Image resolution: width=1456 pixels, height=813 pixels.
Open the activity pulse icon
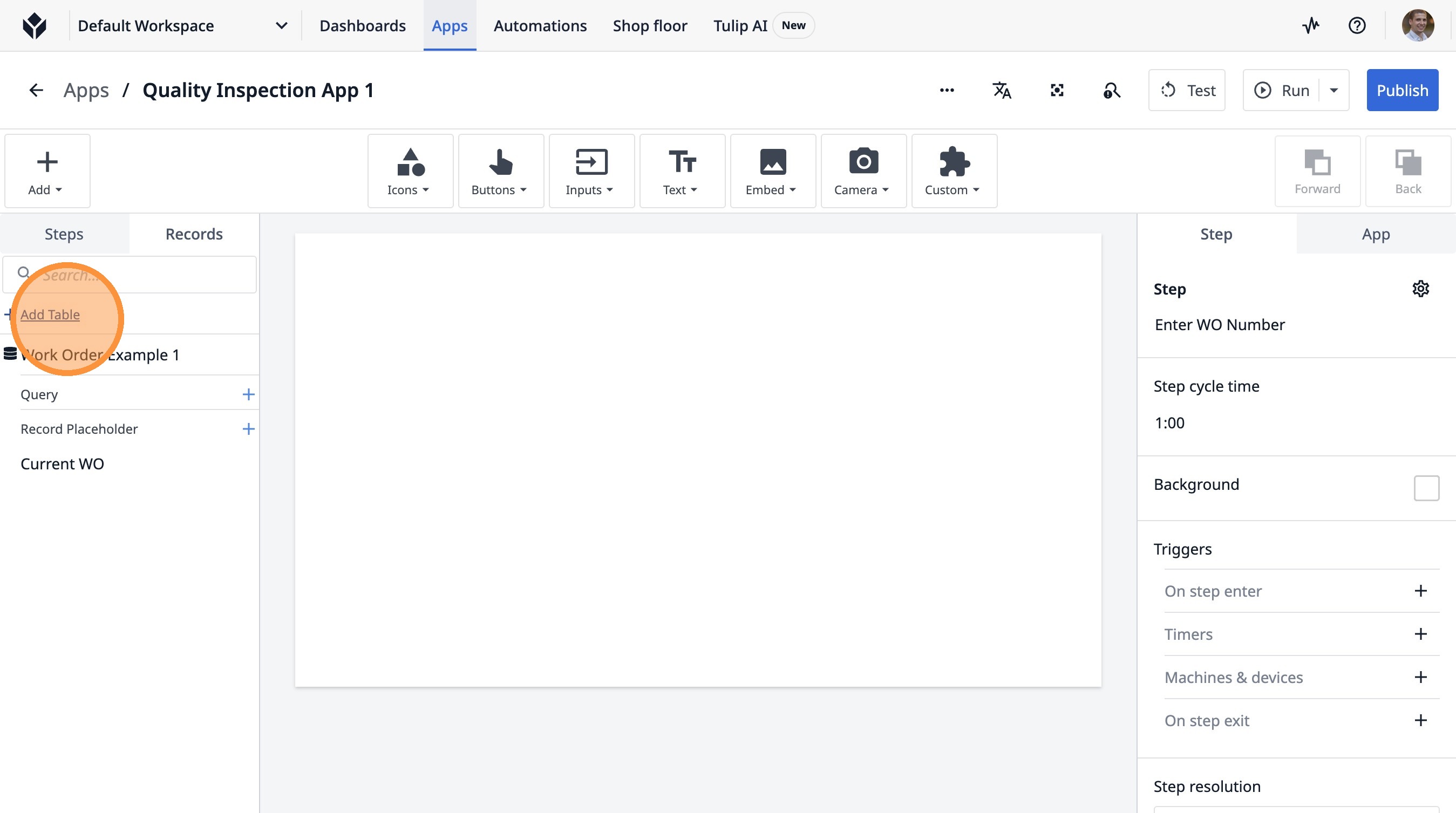[x=1311, y=25]
